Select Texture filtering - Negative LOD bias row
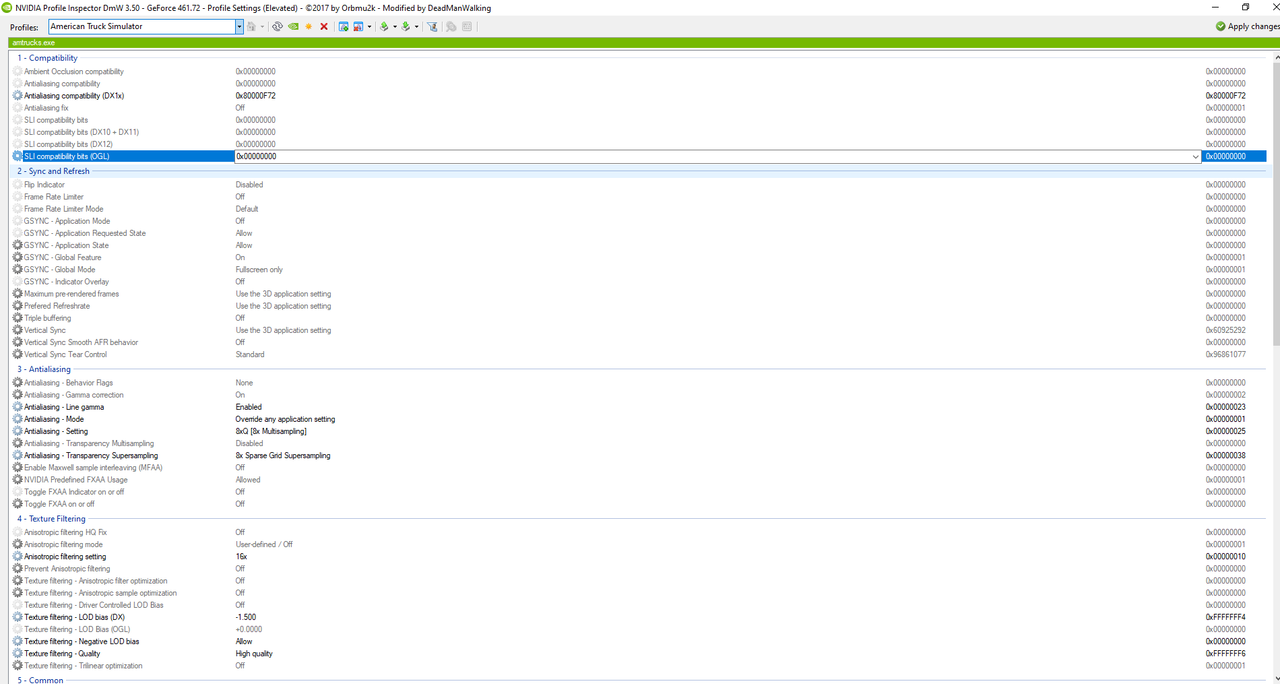The height and width of the screenshot is (684, 1280). (640, 641)
